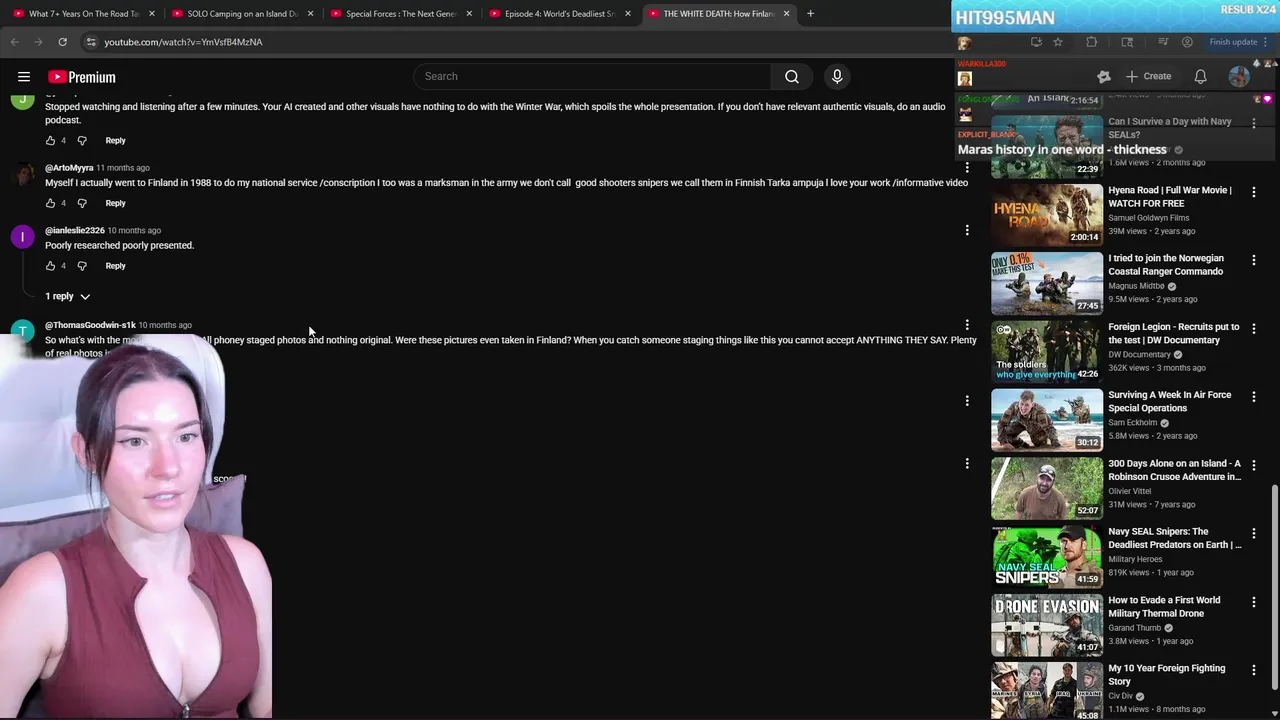Expand the '1 reply' thread
Viewport: 1280px width, 720px height.
pyautogui.click(x=67, y=296)
